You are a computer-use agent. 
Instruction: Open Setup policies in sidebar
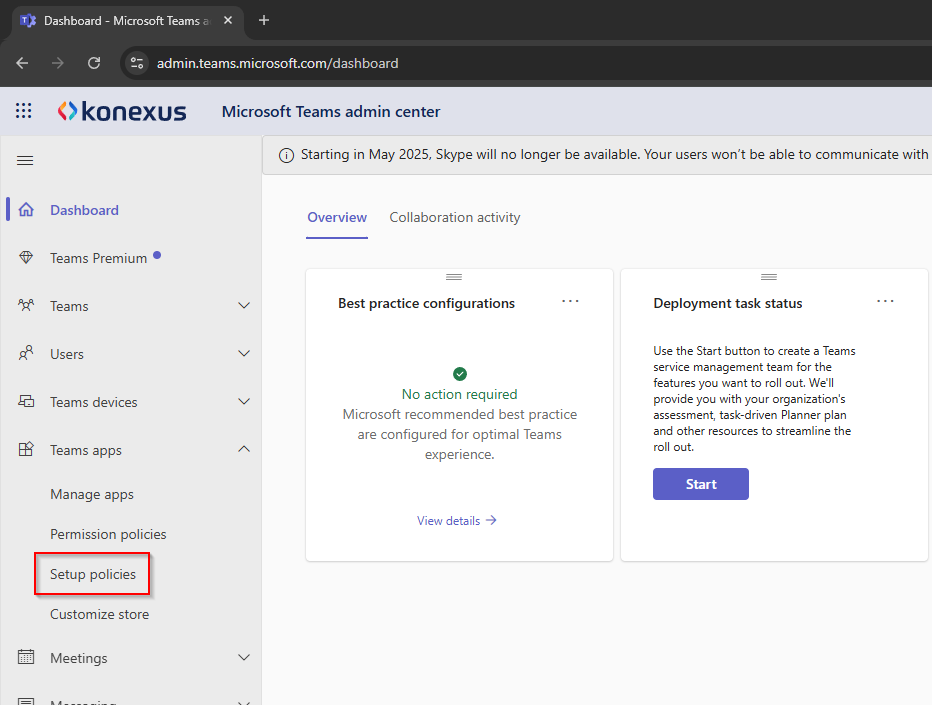click(93, 574)
